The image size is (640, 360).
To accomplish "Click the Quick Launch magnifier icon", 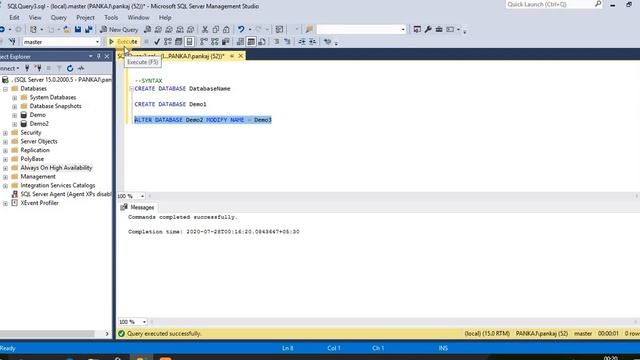I will click(598, 4).
